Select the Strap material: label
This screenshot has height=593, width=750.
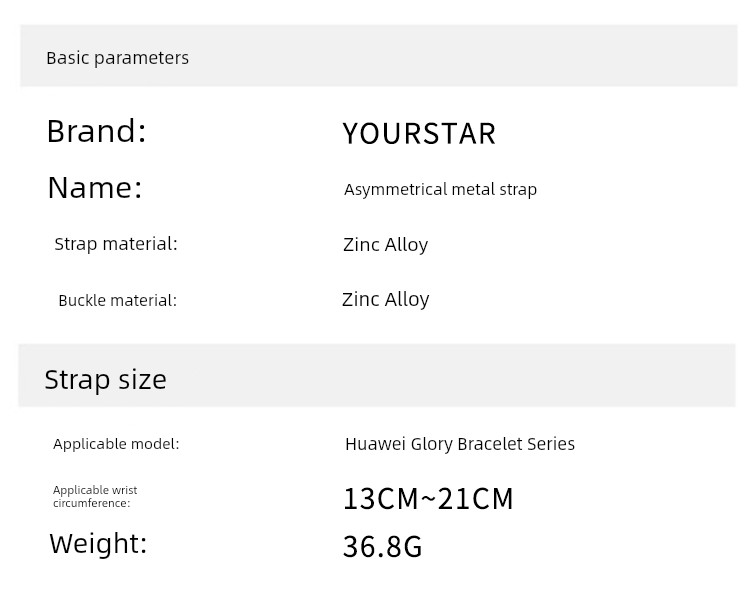point(116,244)
